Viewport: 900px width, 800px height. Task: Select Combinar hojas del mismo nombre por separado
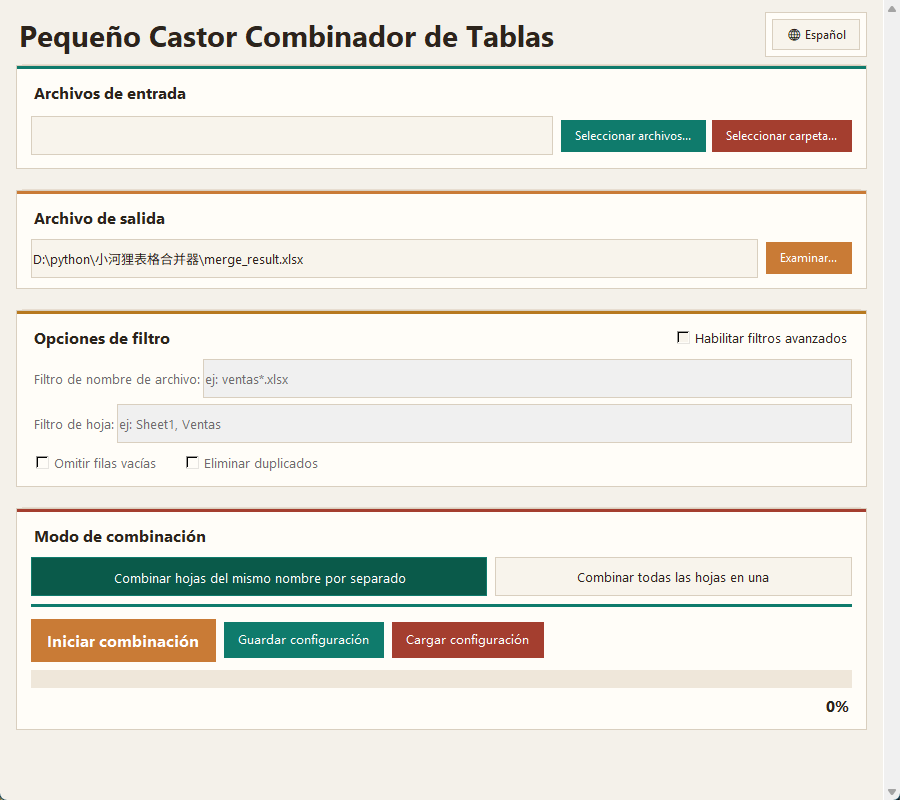(259, 577)
